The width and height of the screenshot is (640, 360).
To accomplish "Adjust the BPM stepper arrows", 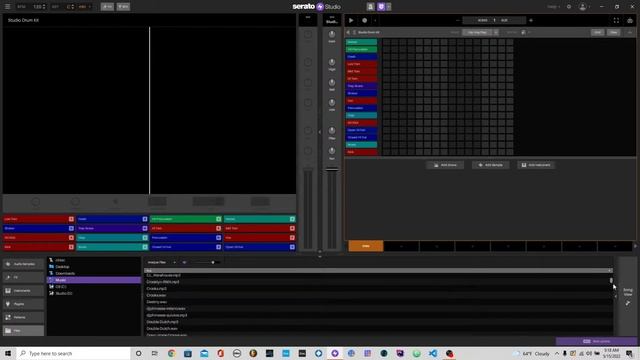I will click(x=44, y=7).
